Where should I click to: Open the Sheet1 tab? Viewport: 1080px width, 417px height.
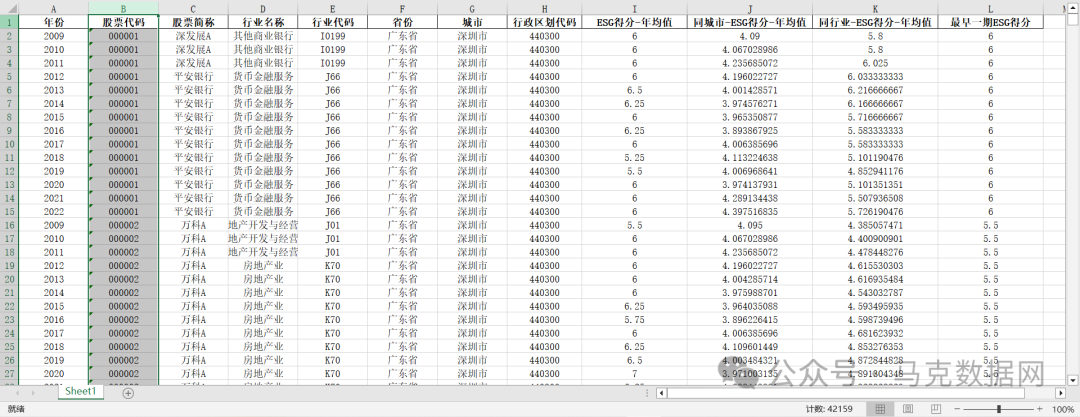(x=81, y=392)
